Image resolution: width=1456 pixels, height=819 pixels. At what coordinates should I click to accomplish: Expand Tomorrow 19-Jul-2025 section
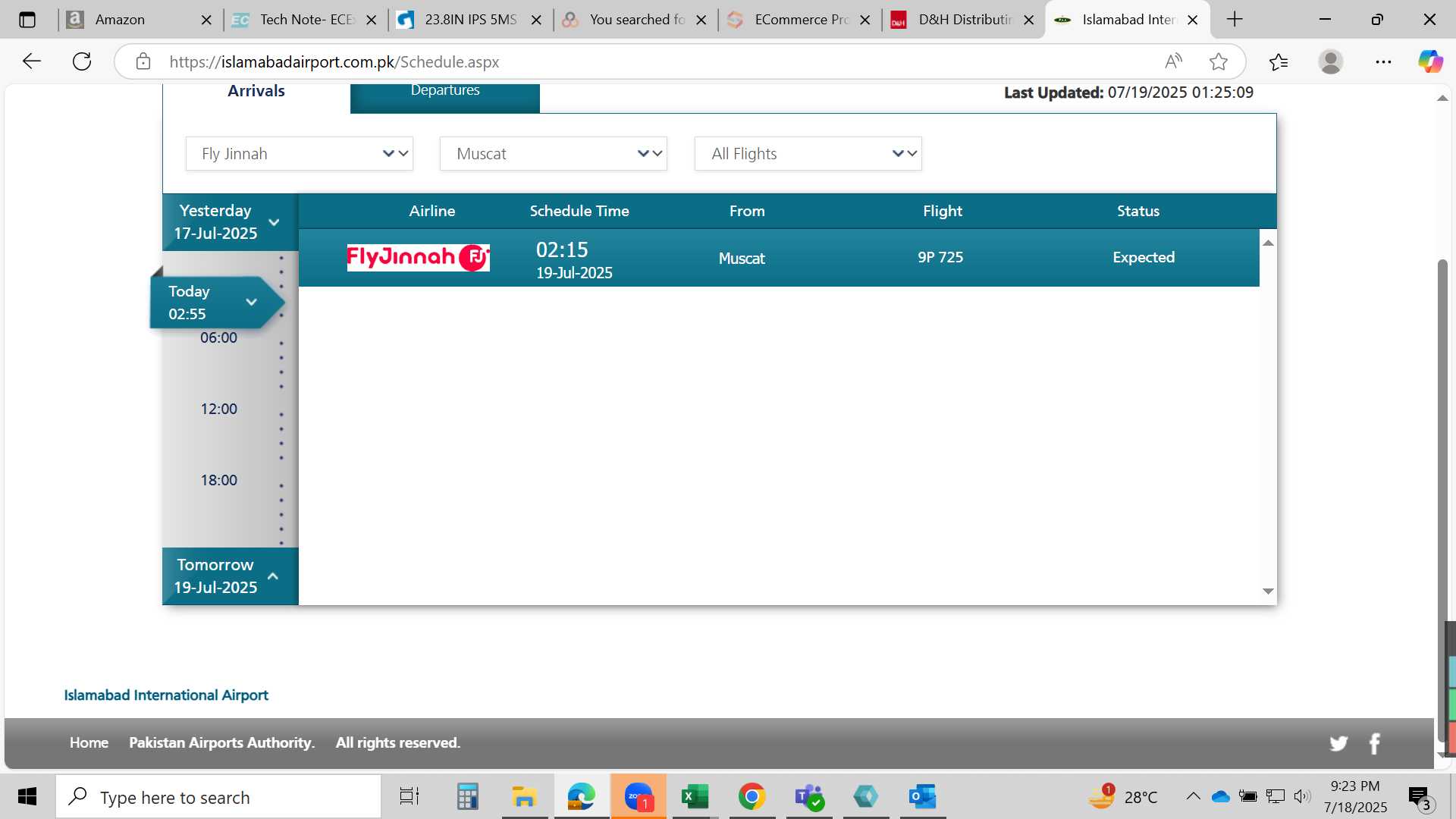pyautogui.click(x=230, y=576)
